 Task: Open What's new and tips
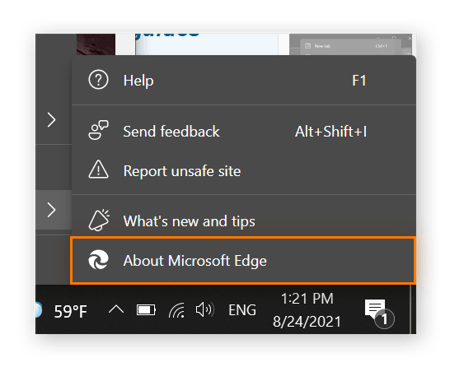point(244,221)
